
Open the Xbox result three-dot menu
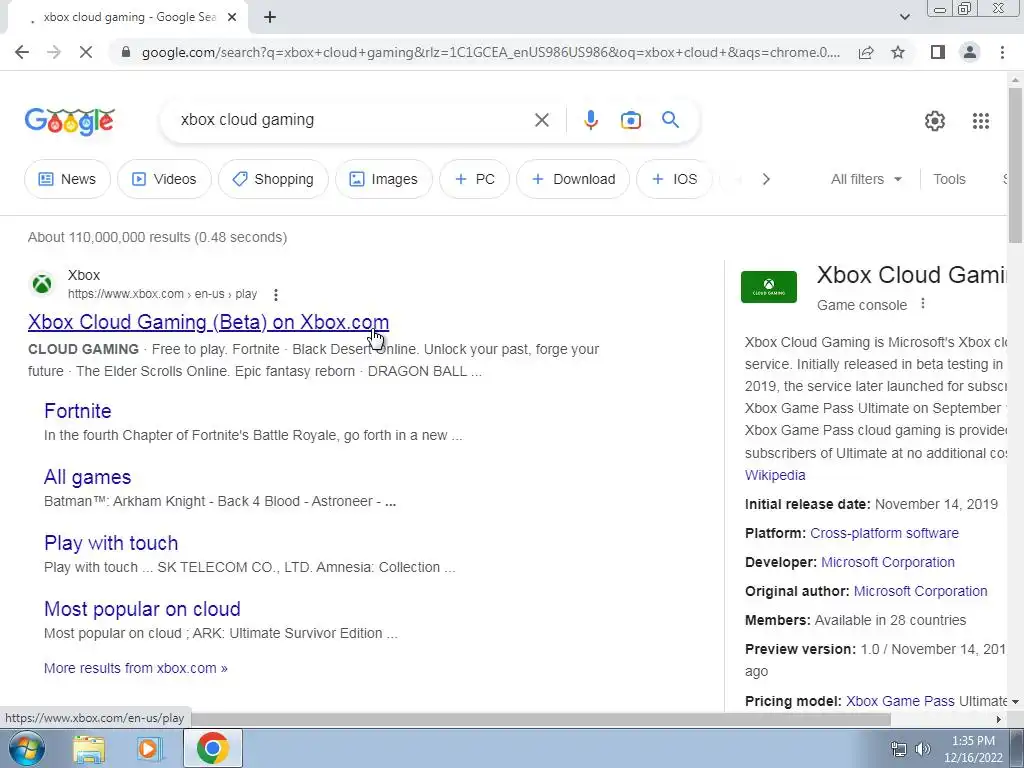click(x=276, y=295)
